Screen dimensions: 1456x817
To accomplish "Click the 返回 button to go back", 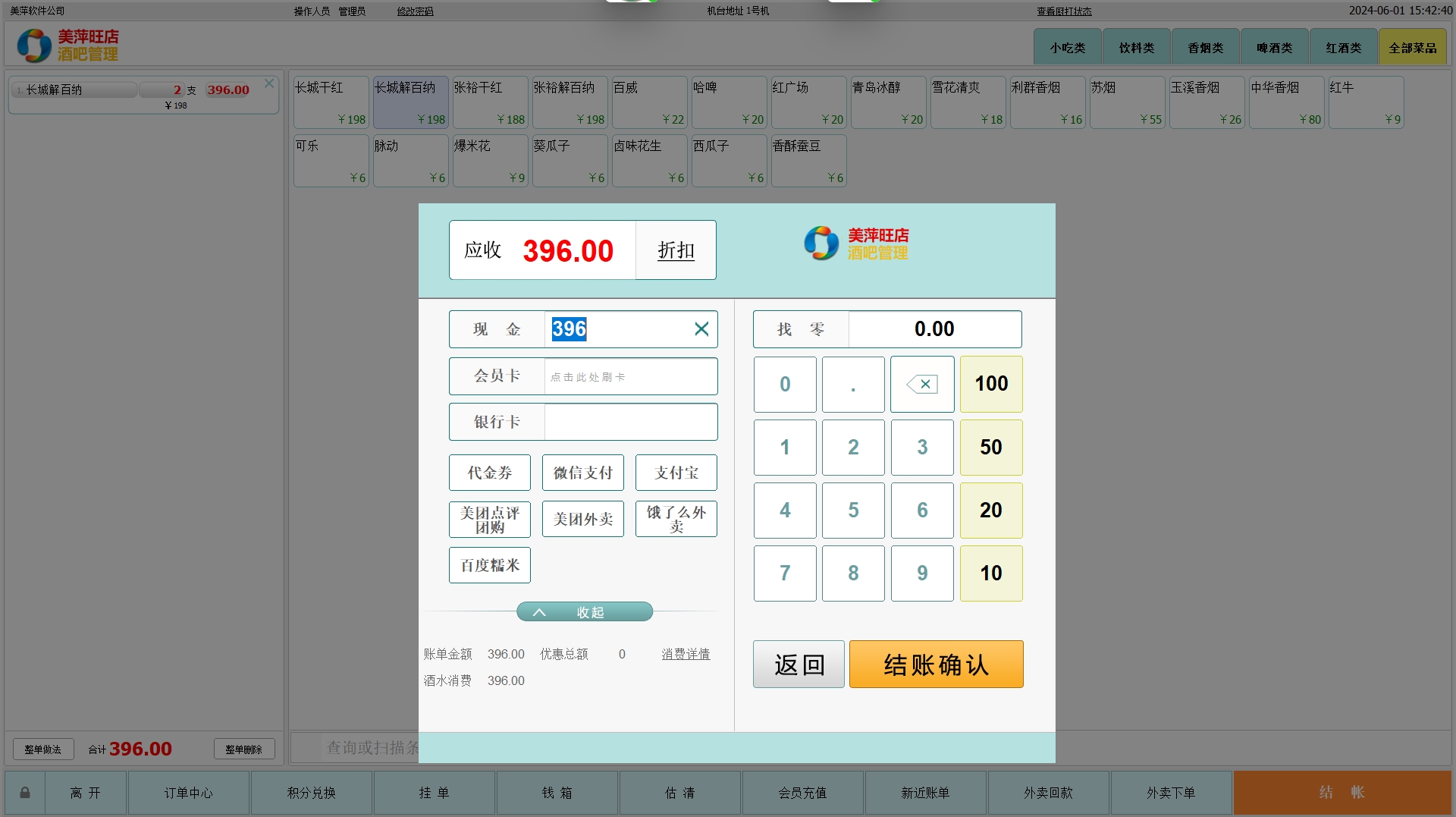I will 799,665.
